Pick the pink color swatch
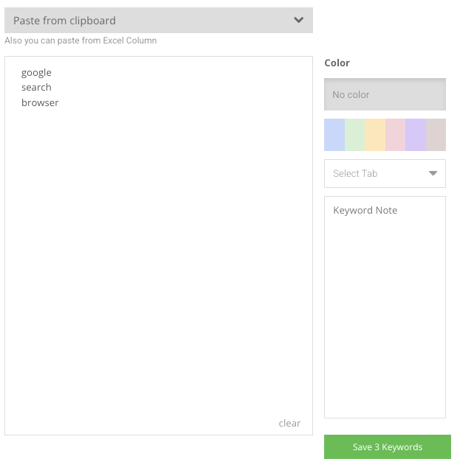 pyautogui.click(x=395, y=135)
